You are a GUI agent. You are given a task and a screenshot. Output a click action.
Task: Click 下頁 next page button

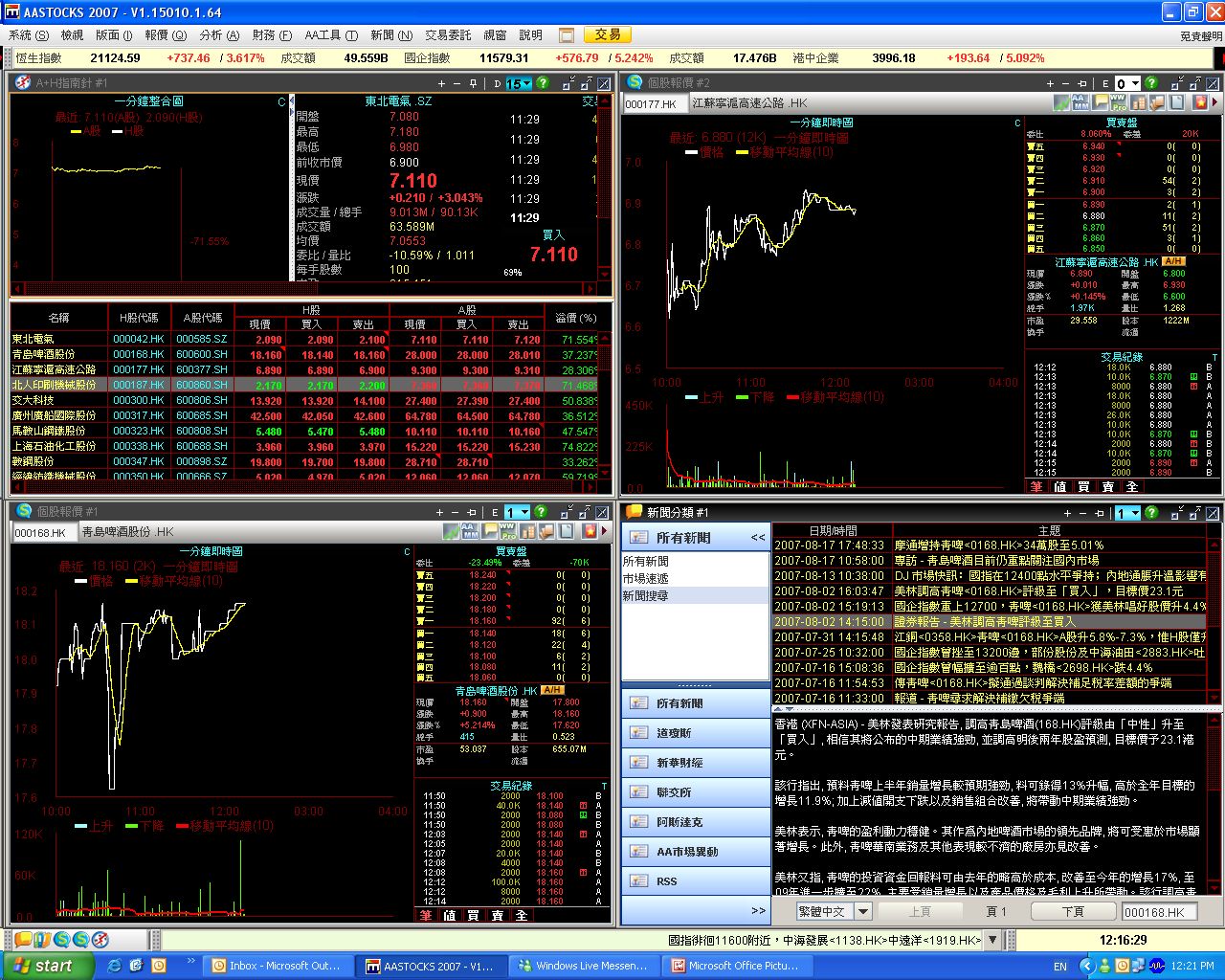point(1073,911)
